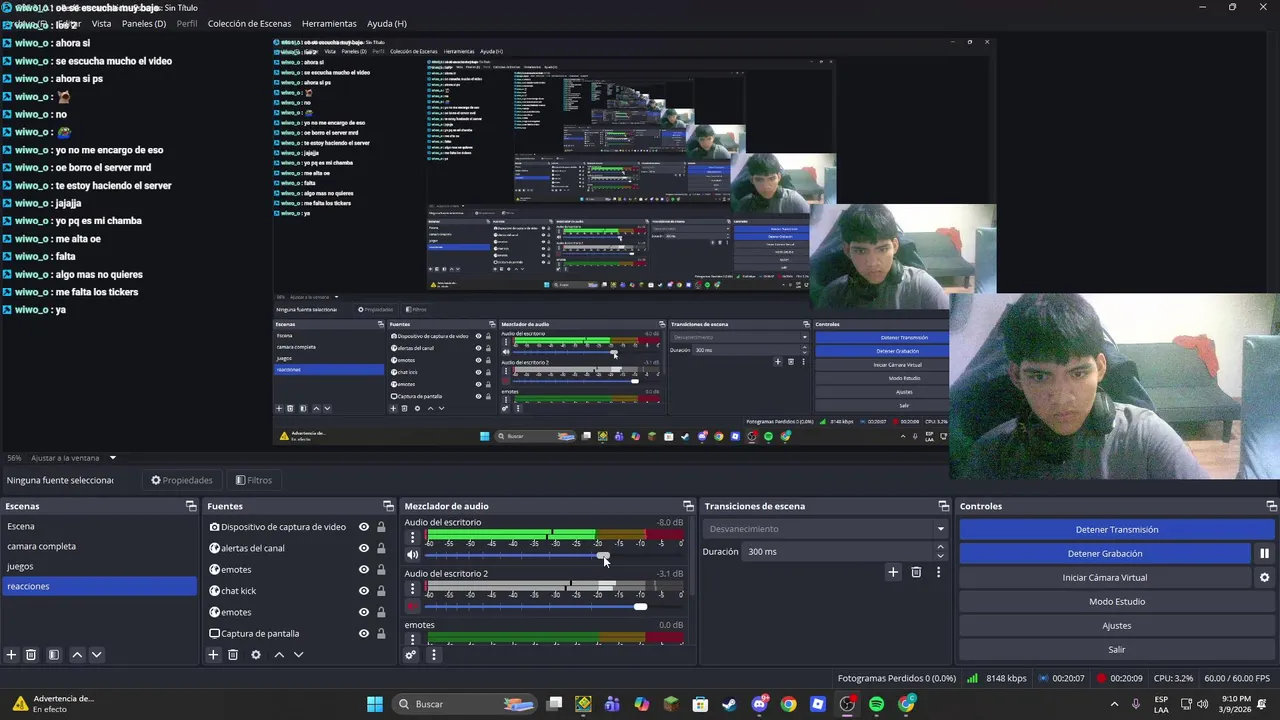Toggle lock on chat kick source
This screenshot has width=1280, height=720.
[381, 590]
